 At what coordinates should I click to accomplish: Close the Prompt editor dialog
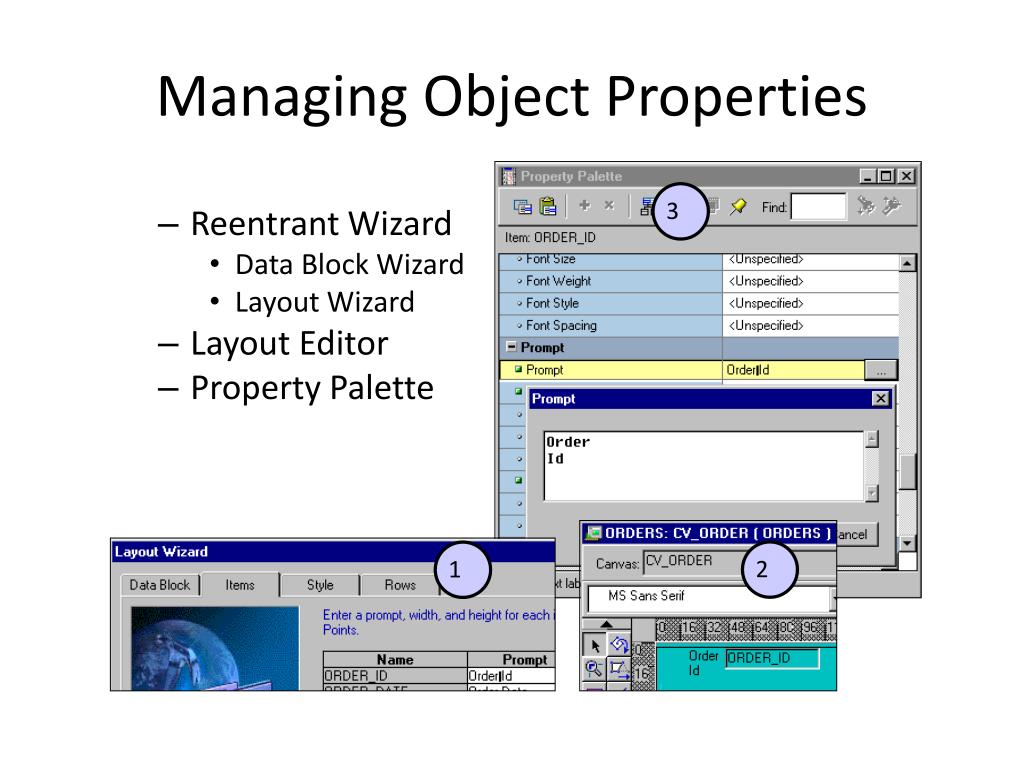click(880, 398)
